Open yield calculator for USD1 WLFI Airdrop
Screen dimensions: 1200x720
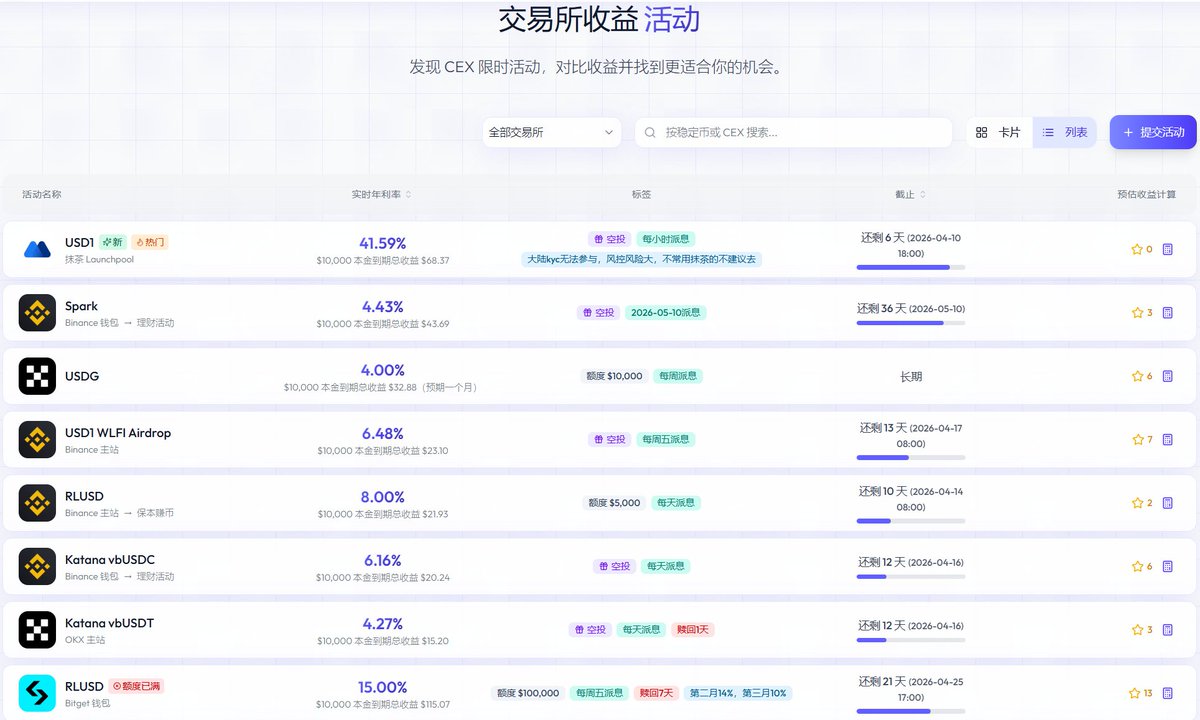click(1167, 440)
